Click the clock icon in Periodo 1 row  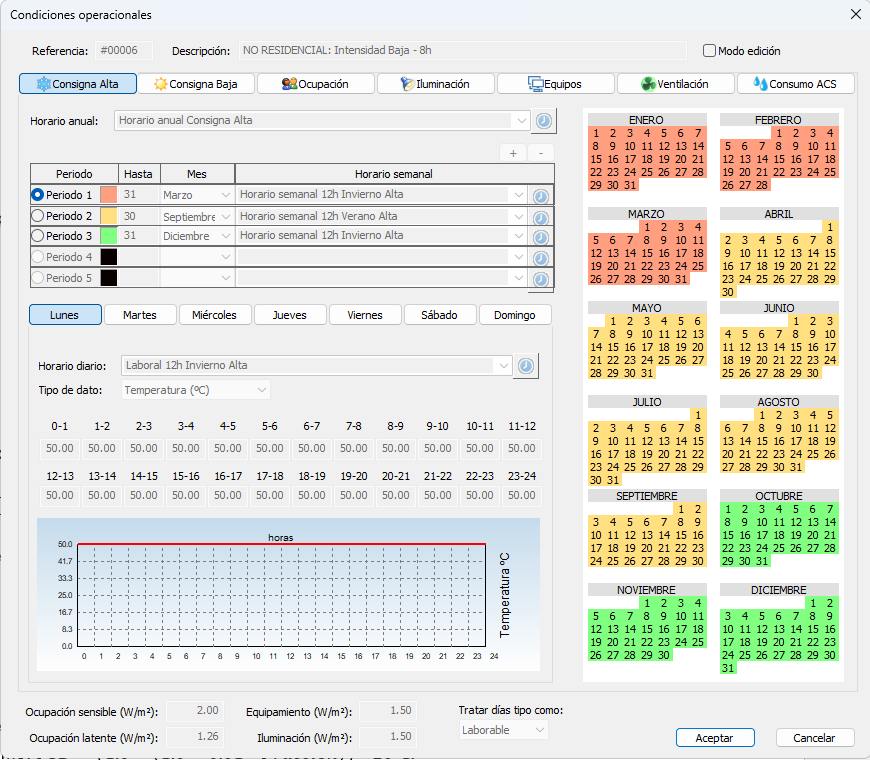[x=540, y=196]
